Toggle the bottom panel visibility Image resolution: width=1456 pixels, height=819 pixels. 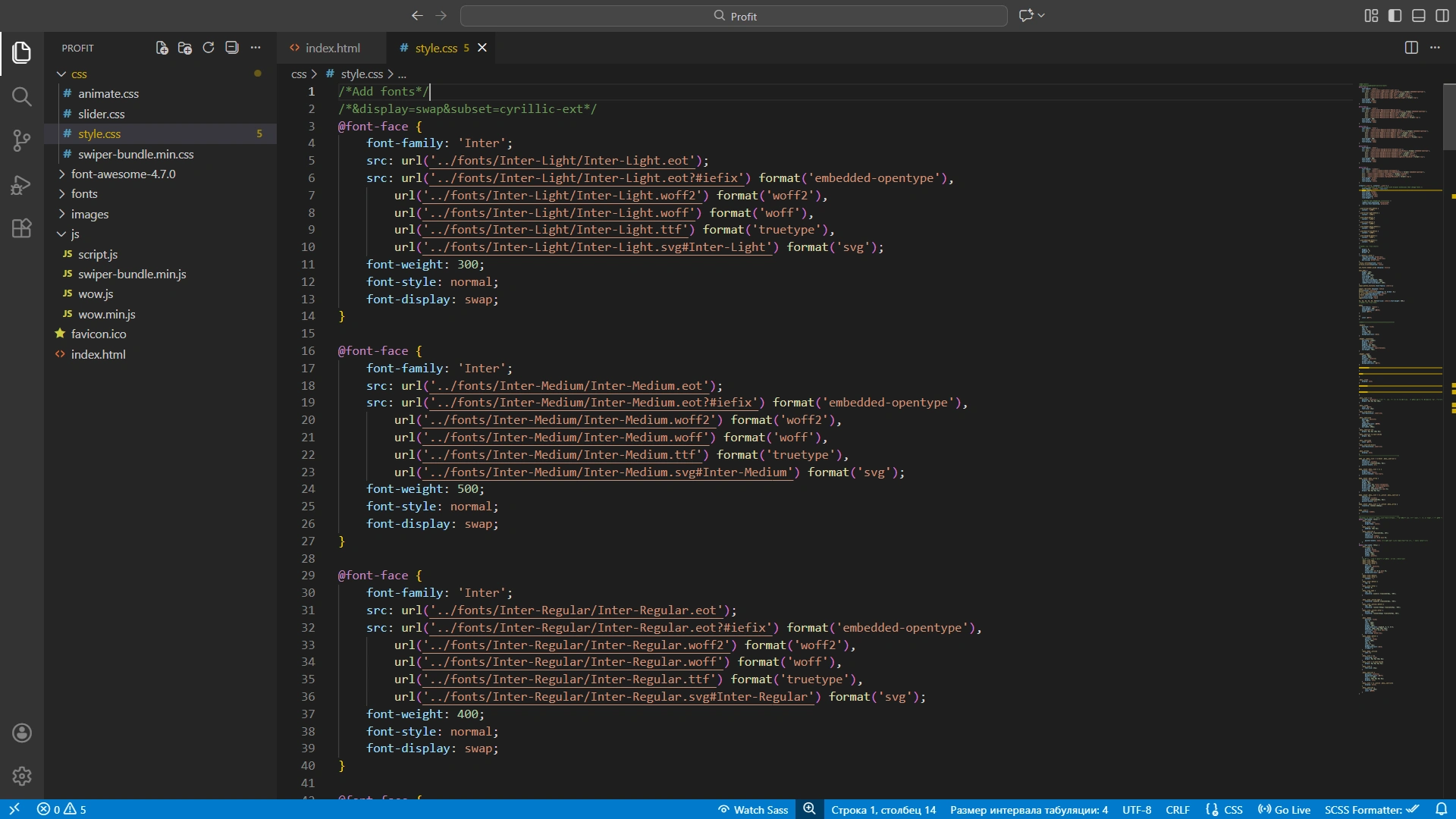pos(1418,15)
